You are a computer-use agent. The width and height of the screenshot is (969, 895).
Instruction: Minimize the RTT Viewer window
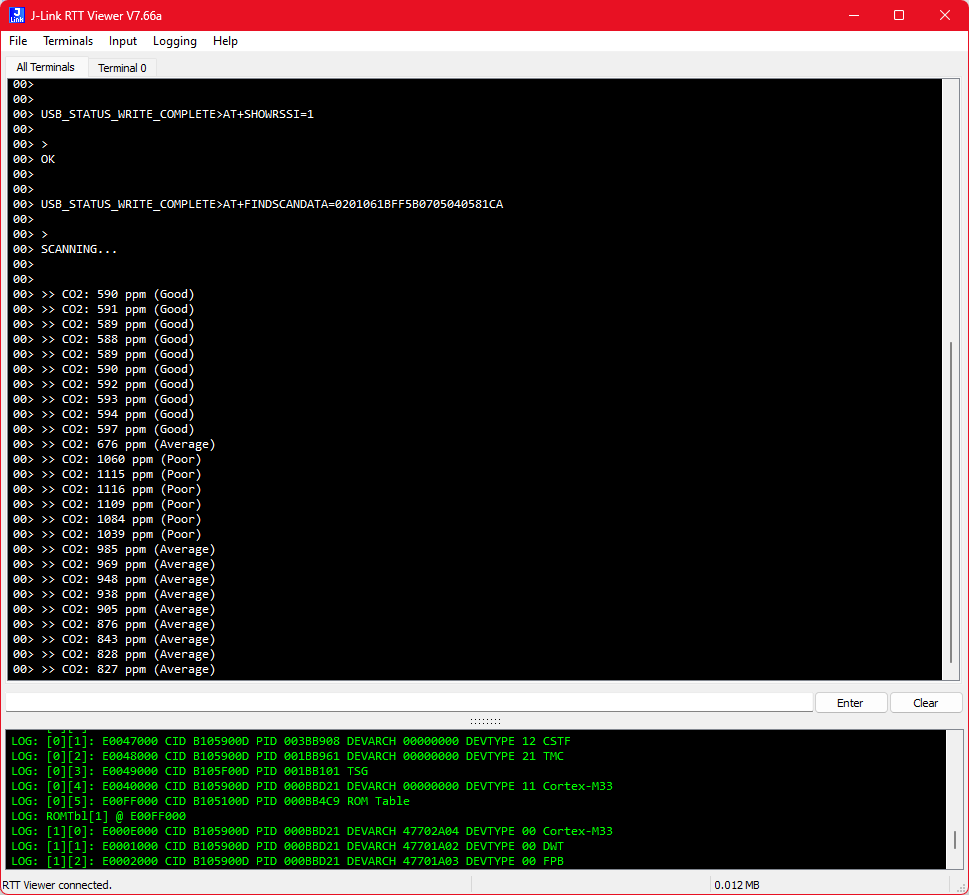click(x=853, y=15)
